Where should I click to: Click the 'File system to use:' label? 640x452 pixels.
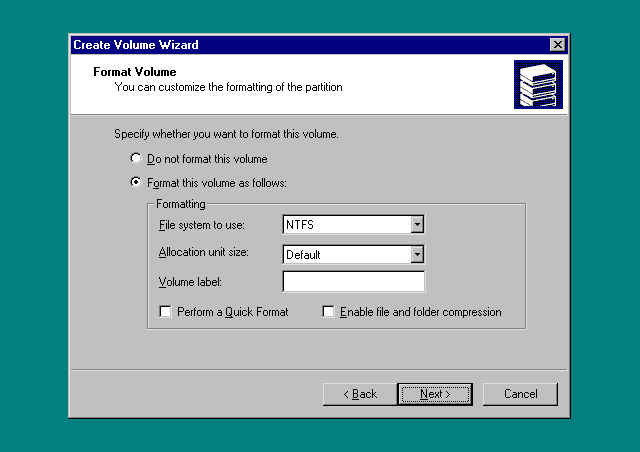pos(201,226)
